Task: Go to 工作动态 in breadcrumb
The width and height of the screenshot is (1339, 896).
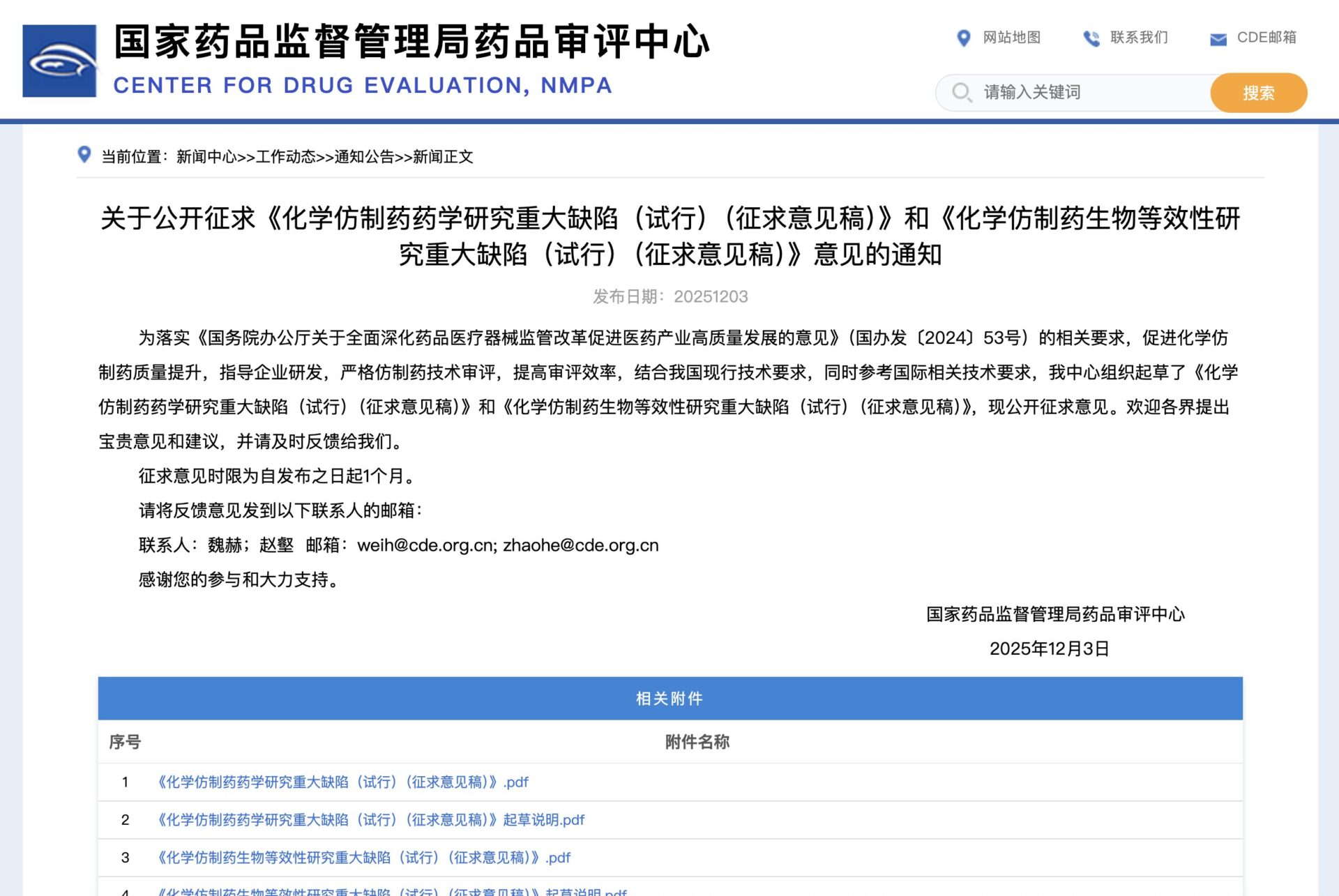Action: [285, 157]
